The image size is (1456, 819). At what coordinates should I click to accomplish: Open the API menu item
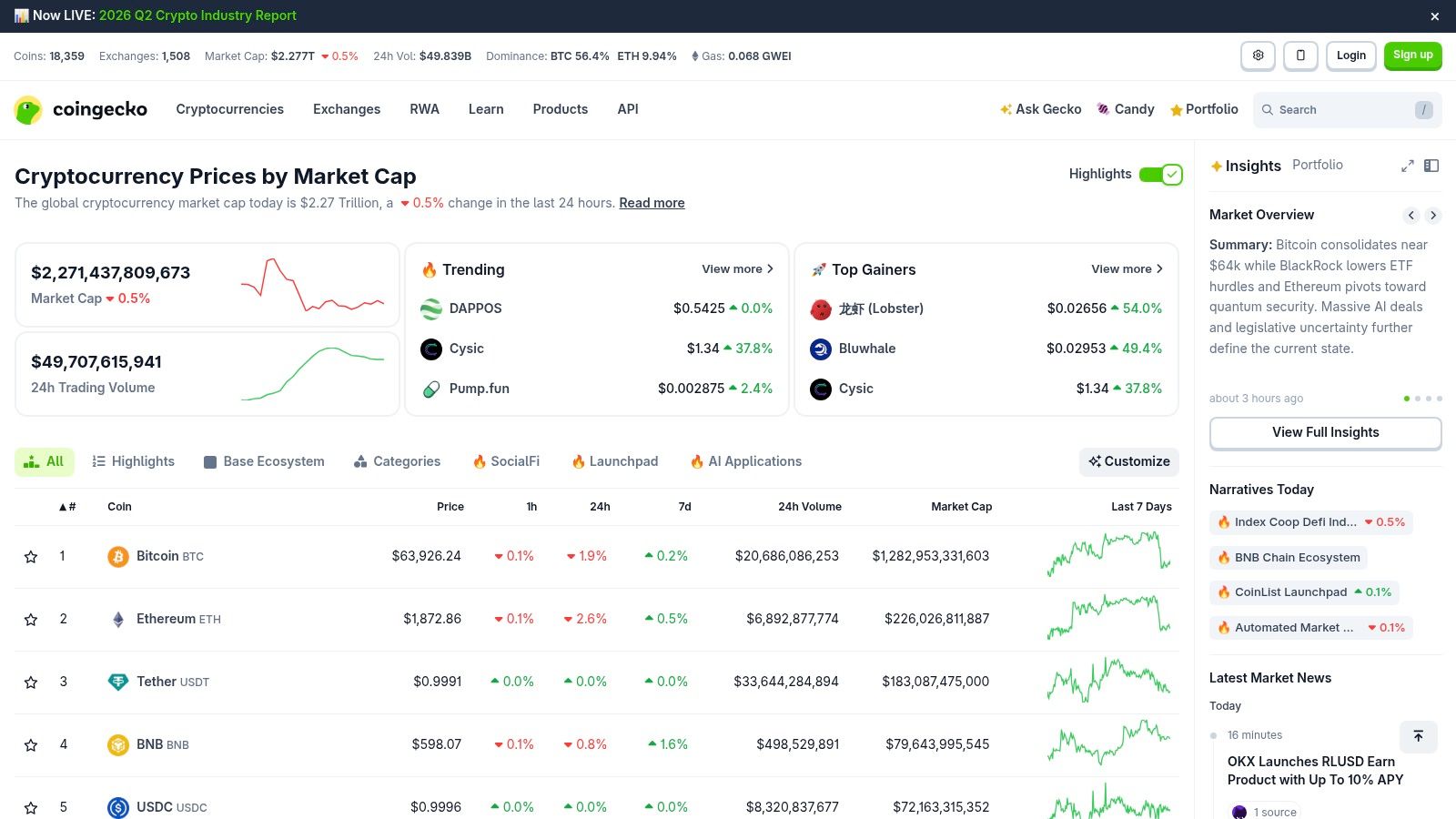(x=628, y=109)
